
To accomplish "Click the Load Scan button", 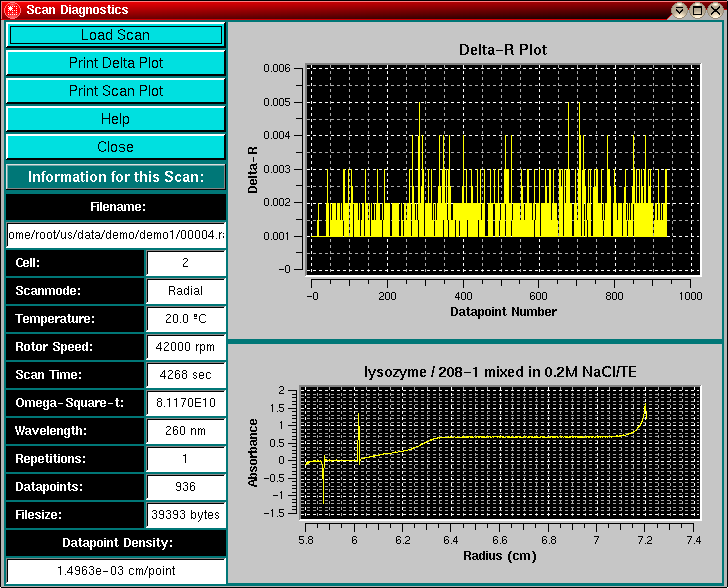I will tap(115, 35).
